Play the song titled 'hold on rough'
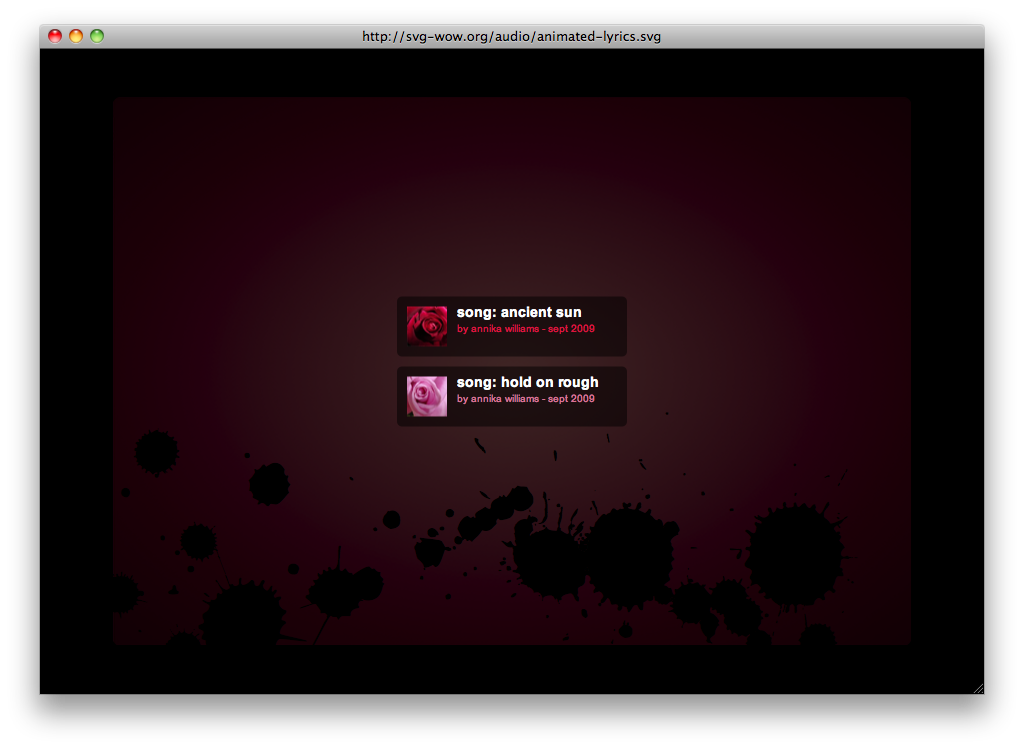 (527, 382)
